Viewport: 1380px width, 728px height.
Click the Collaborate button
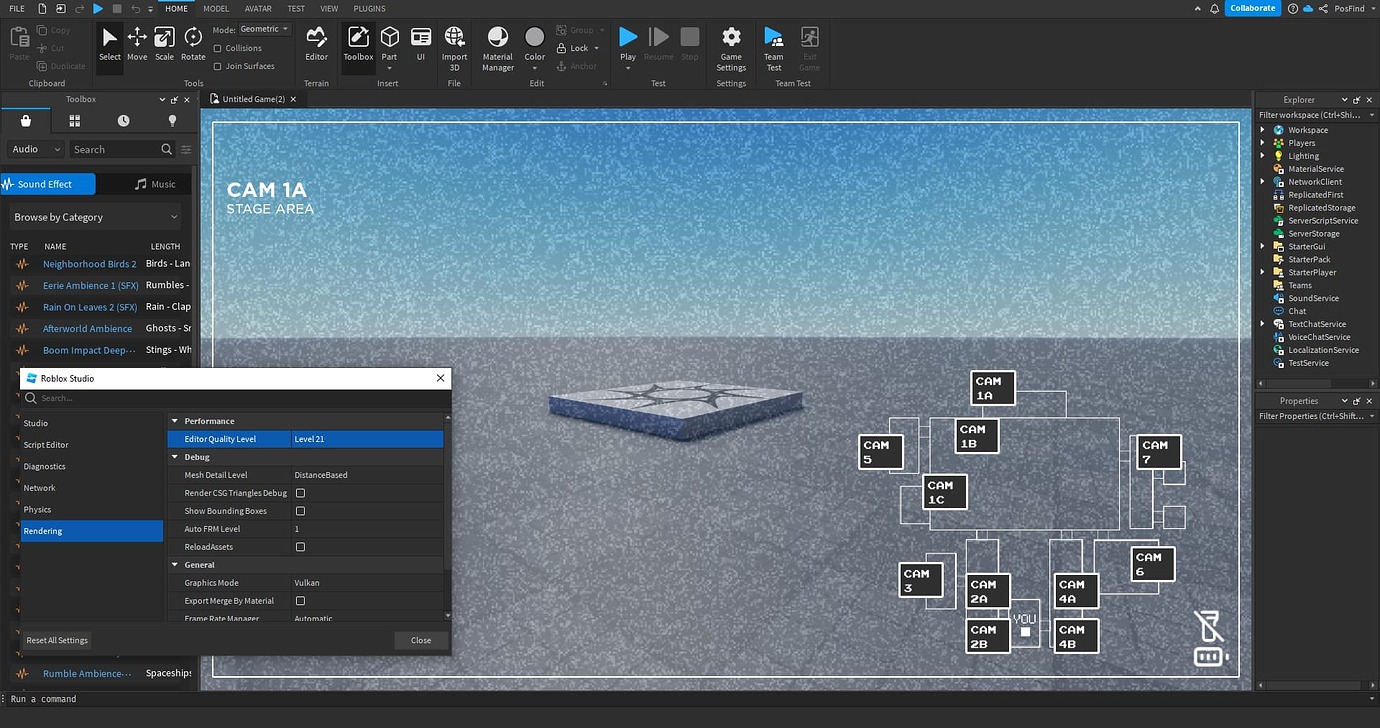(x=1252, y=8)
